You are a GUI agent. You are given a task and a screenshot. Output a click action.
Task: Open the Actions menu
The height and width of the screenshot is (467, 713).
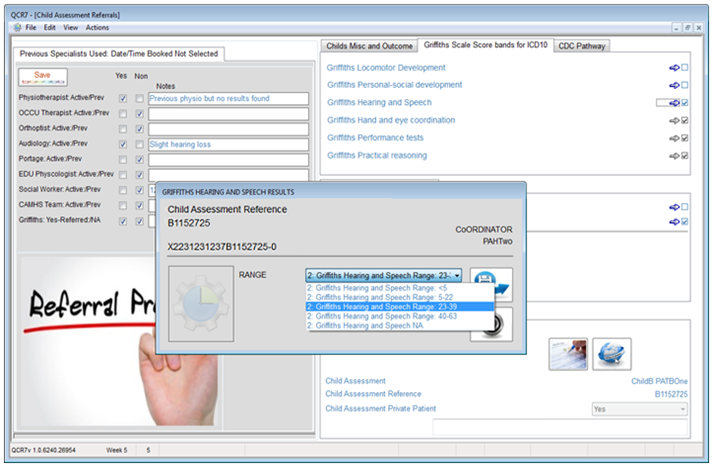(x=97, y=27)
